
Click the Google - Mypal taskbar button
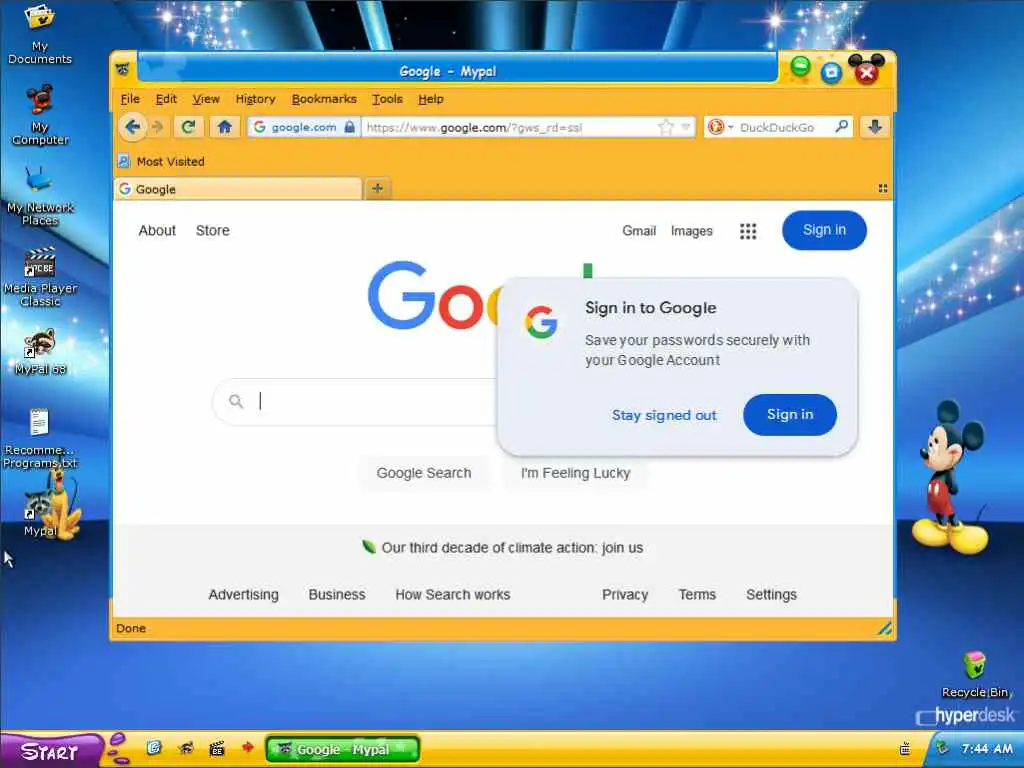click(342, 750)
